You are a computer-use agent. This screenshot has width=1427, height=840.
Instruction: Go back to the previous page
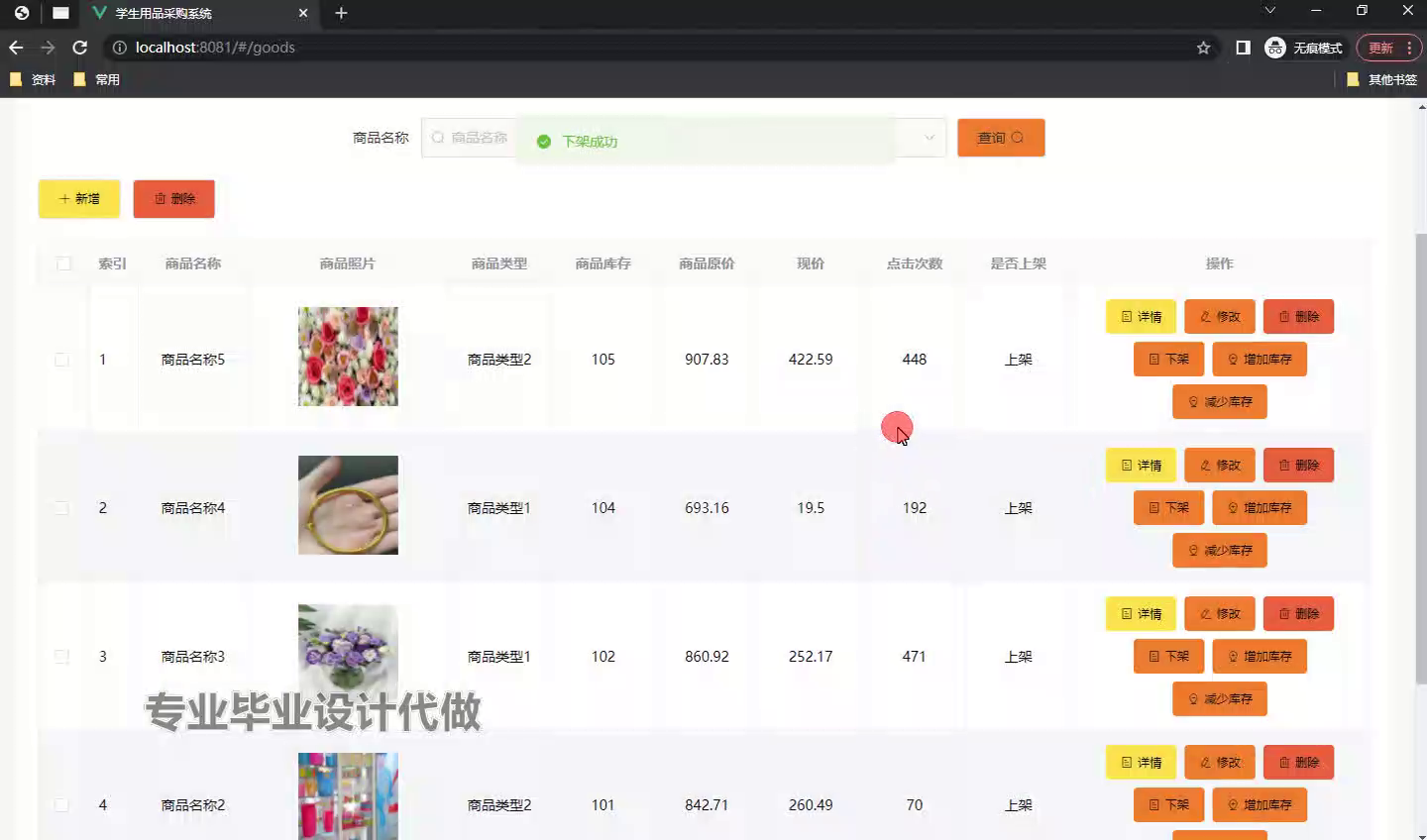click(16, 48)
